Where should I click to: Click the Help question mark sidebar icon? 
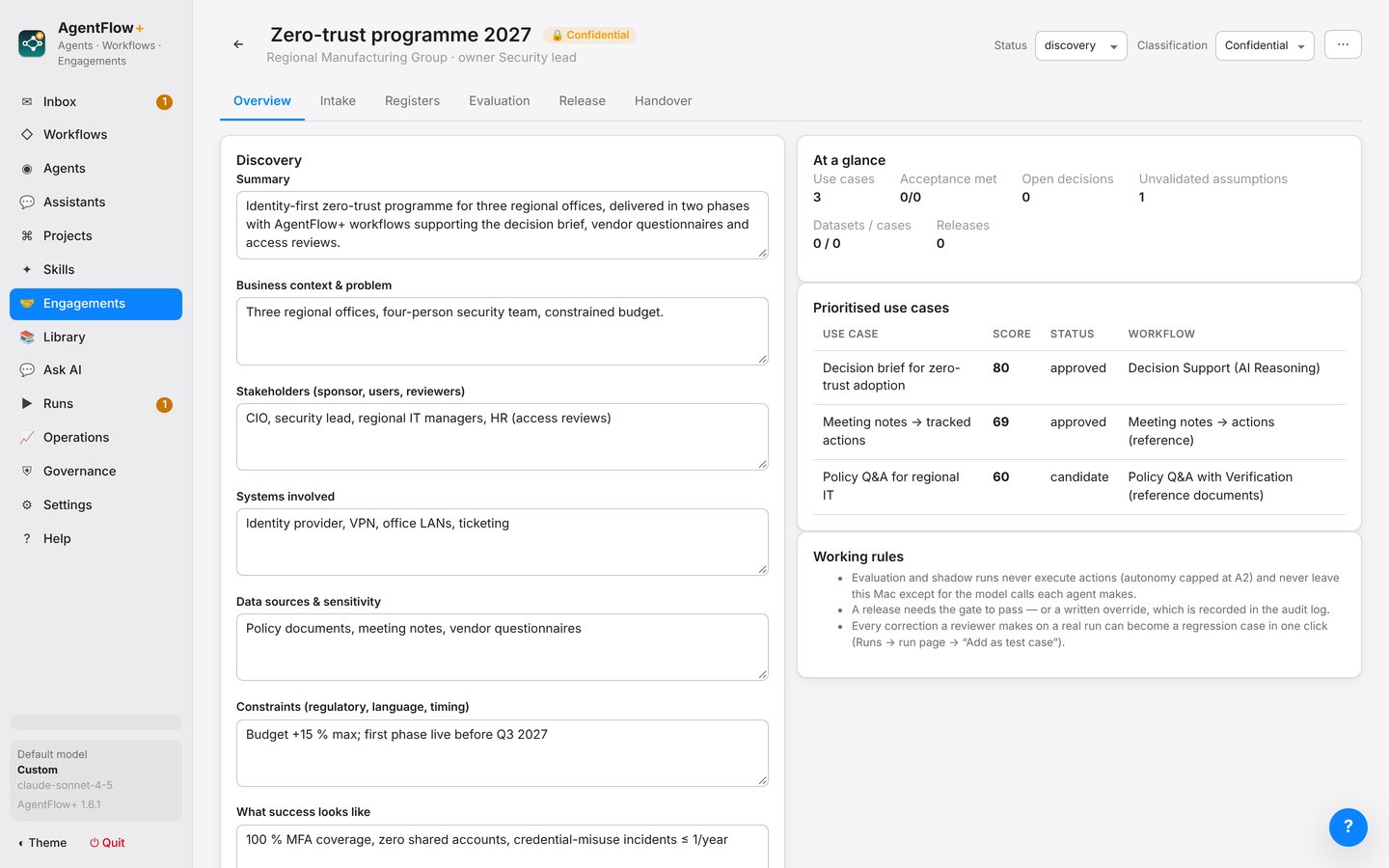(x=27, y=538)
